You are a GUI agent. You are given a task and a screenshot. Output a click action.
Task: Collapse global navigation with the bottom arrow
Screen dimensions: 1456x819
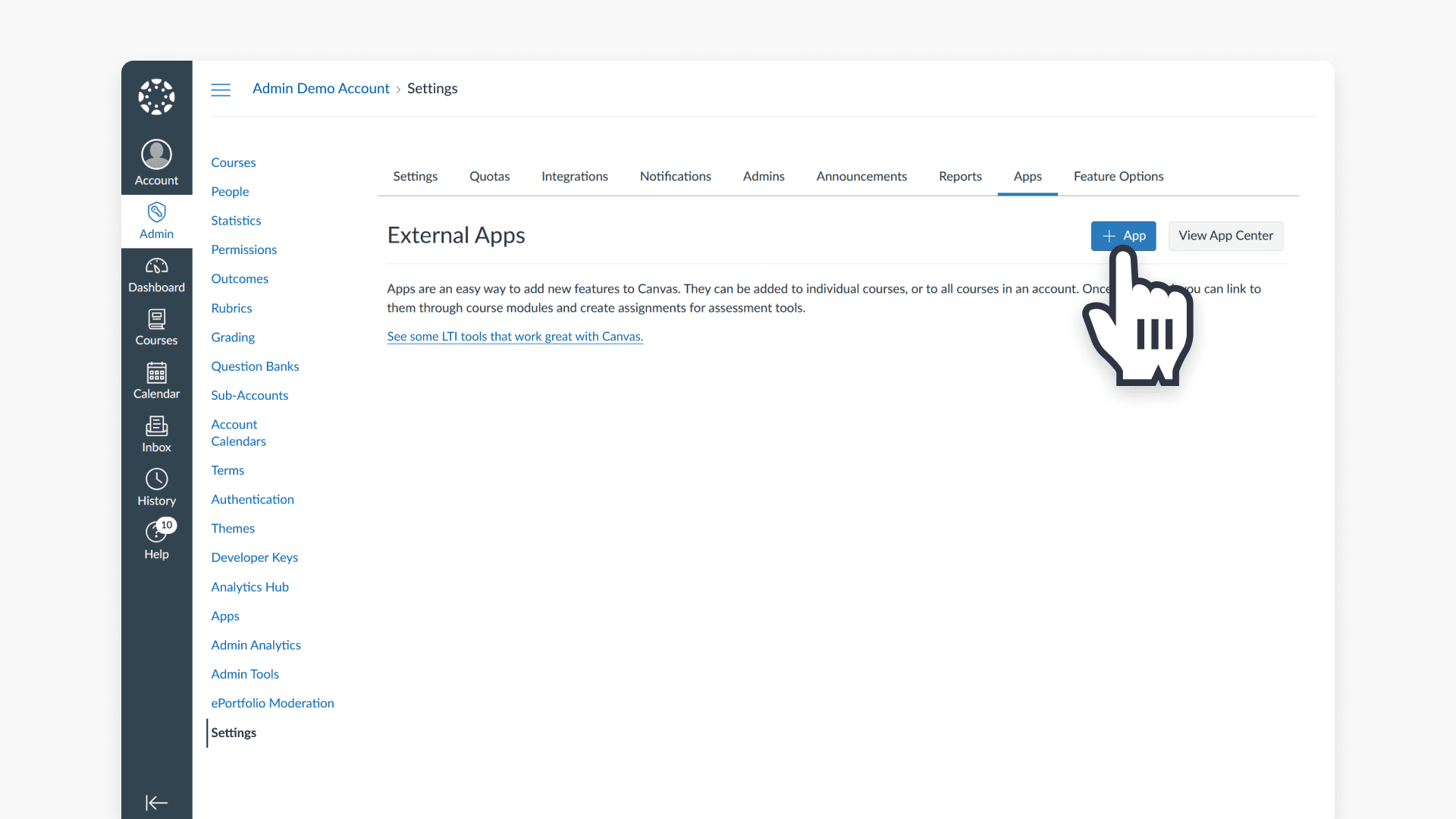pyautogui.click(x=156, y=802)
